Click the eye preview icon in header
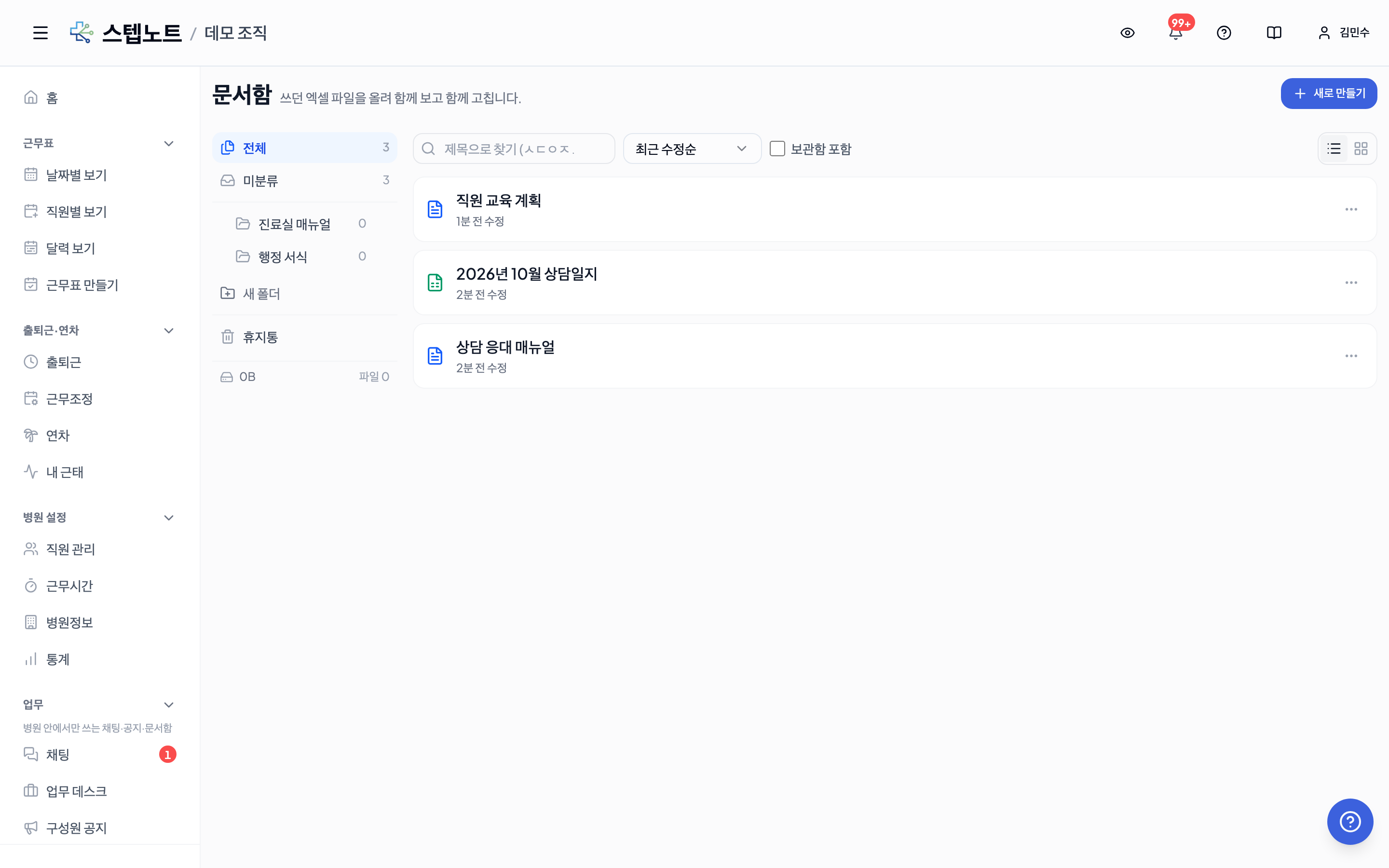The width and height of the screenshot is (1389, 868). [1127, 33]
